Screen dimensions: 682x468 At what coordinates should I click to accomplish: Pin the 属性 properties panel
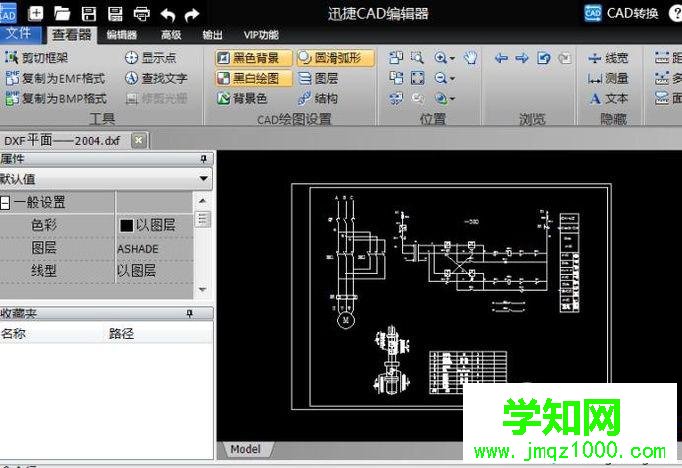[x=204, y=159]
